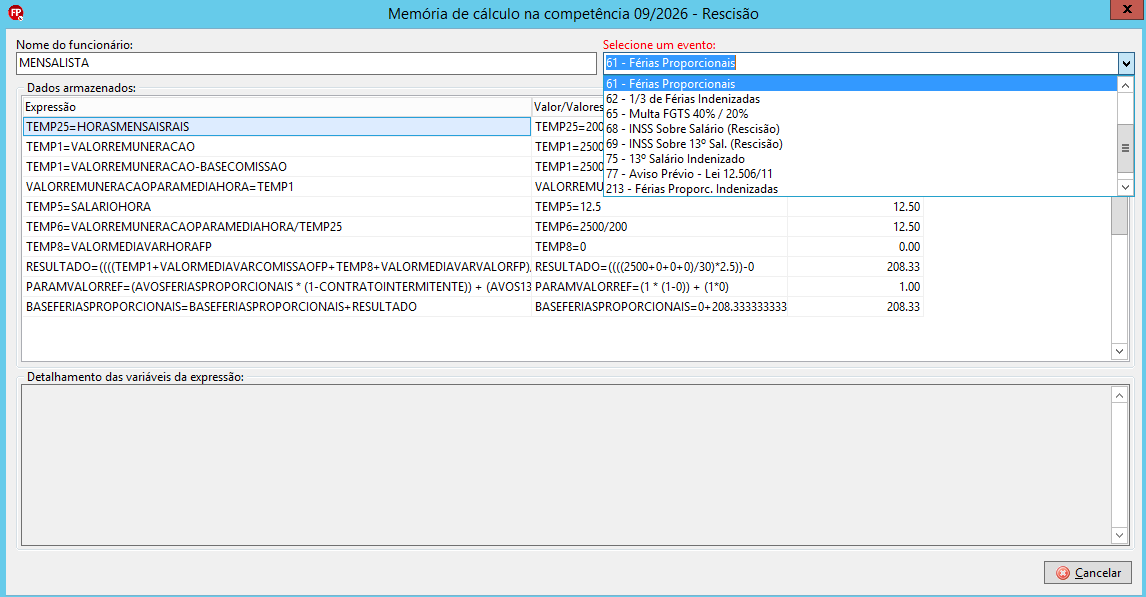This screenshot has width=1146, height=597.
Task: Click the value cell RESULTADO=((((2500+0+0+0)/30)*2.5))-0
Action: [x=659, y=267]
